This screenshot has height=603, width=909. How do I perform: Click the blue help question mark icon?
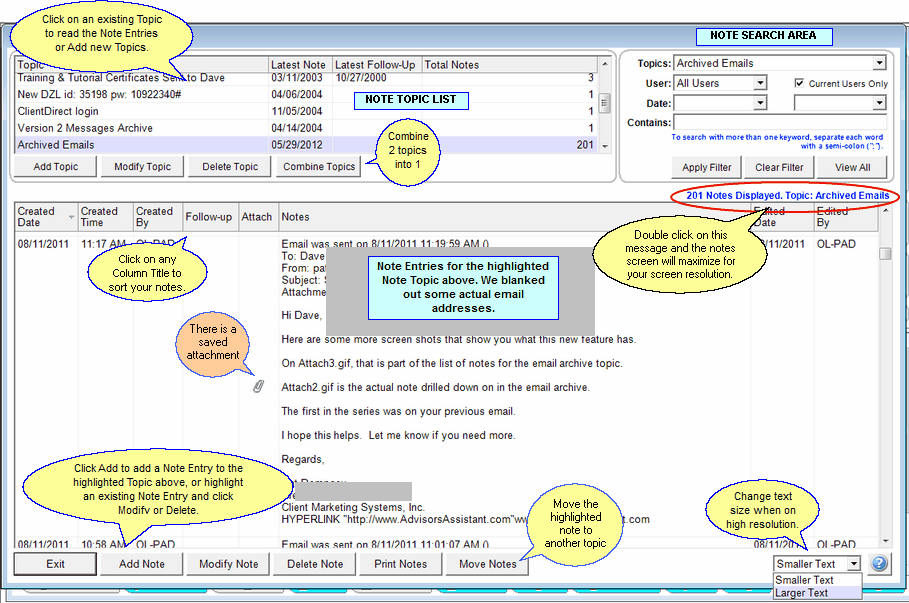(879, 564)
